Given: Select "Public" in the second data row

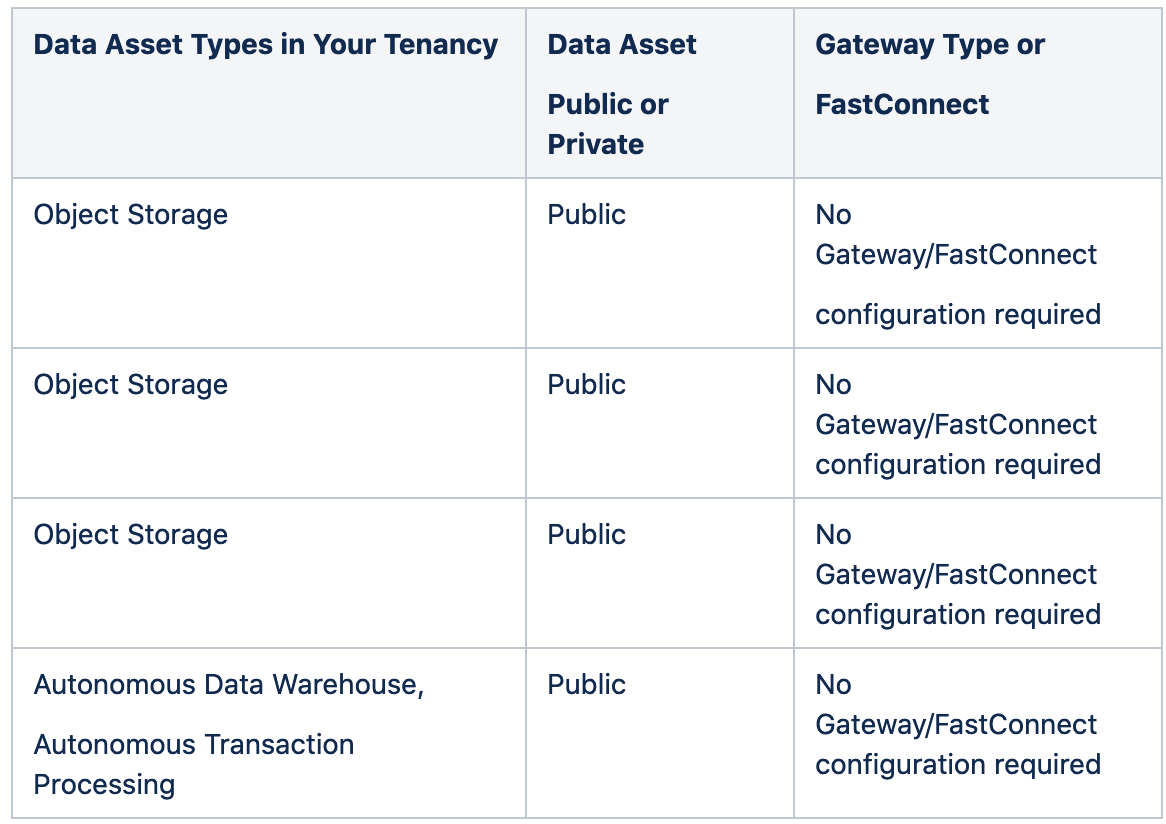Looking at the screenshot, I should (x=586, y=385).
